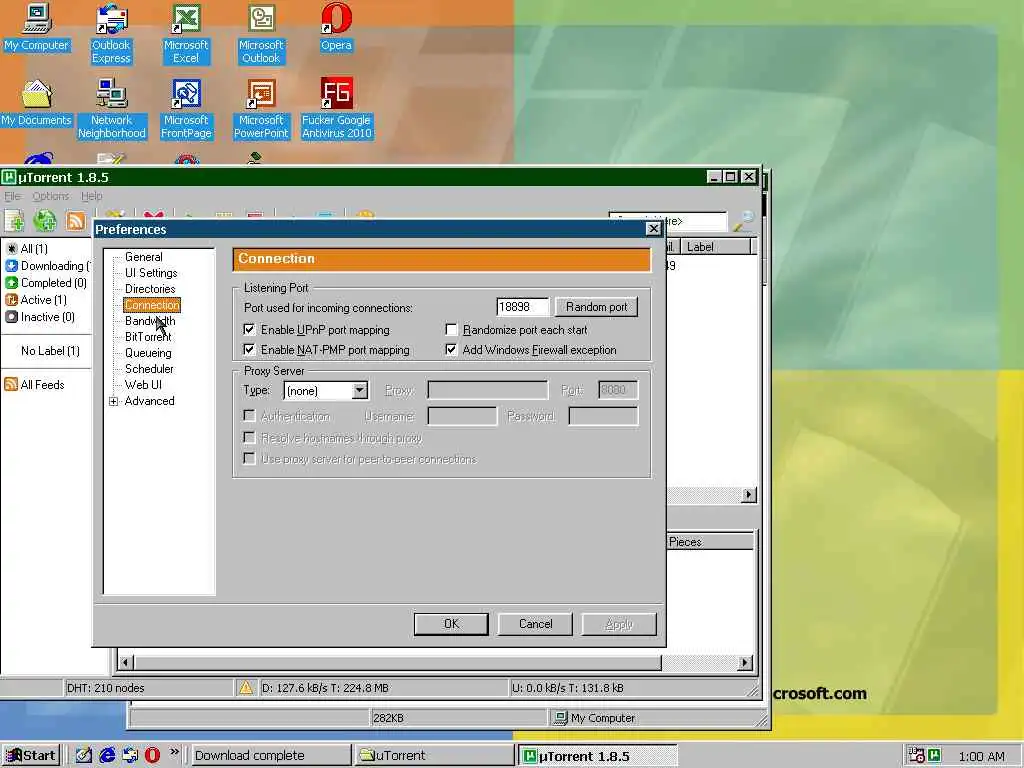
Task: Click the search magnifier icon in µTorrent
Action: (743, 221)
